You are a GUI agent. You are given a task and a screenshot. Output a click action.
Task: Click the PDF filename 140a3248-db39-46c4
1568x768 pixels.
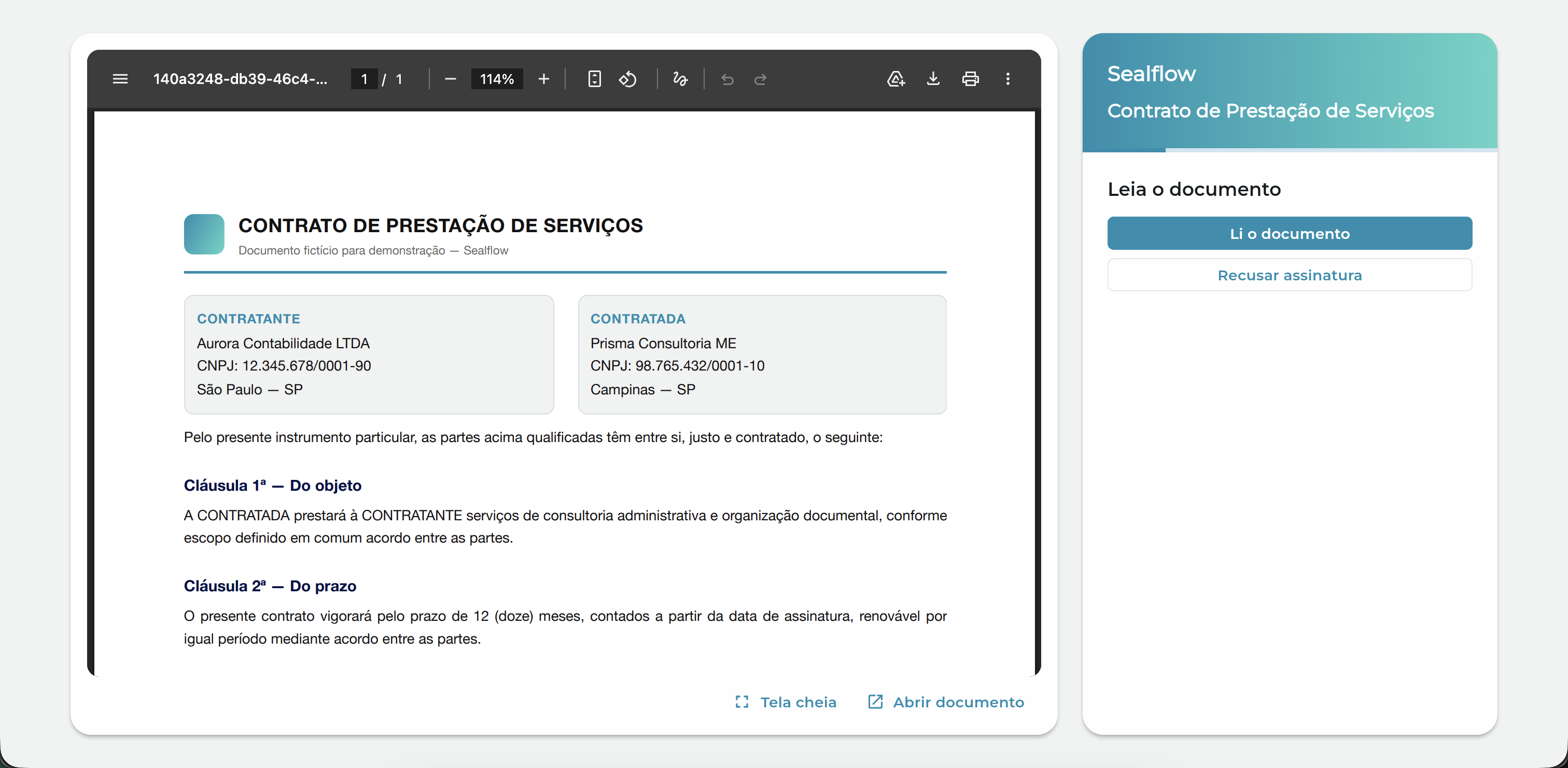(240, 79)
